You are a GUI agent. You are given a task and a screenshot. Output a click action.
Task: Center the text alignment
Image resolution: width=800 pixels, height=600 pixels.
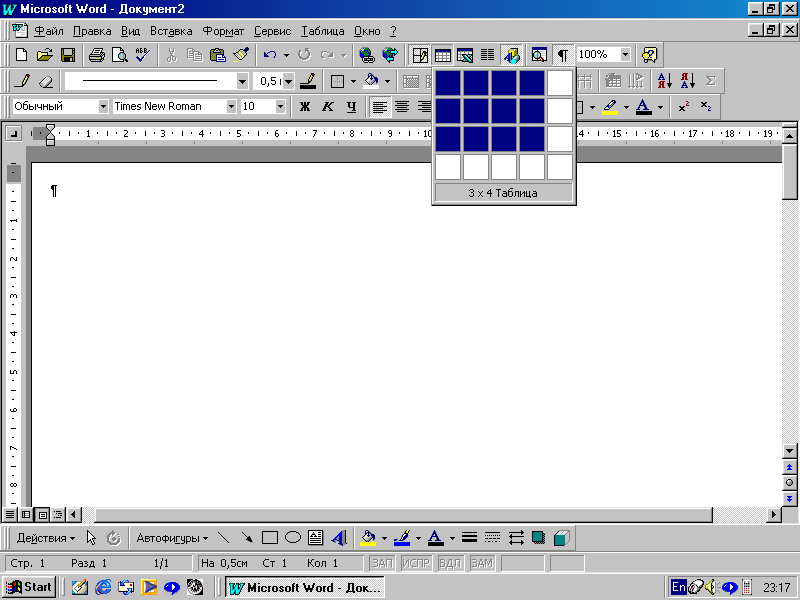[x=402, y=107]
